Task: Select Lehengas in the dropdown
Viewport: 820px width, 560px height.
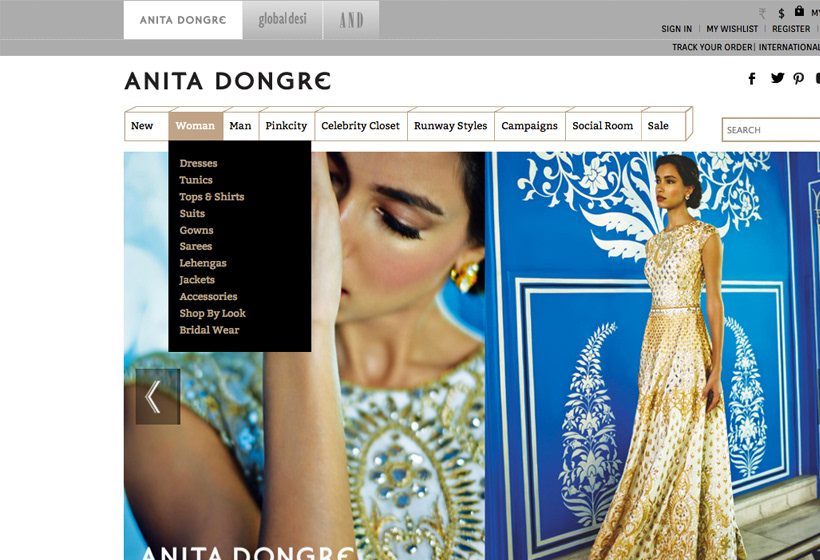Action: click(x=203, y=263)
